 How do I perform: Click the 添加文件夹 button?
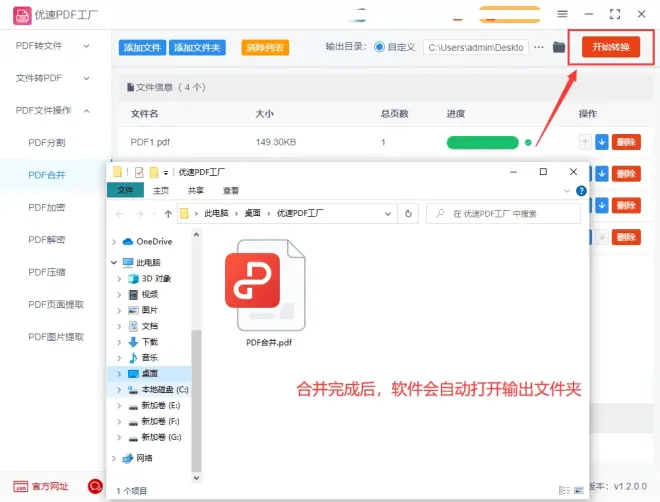point(197,48)
